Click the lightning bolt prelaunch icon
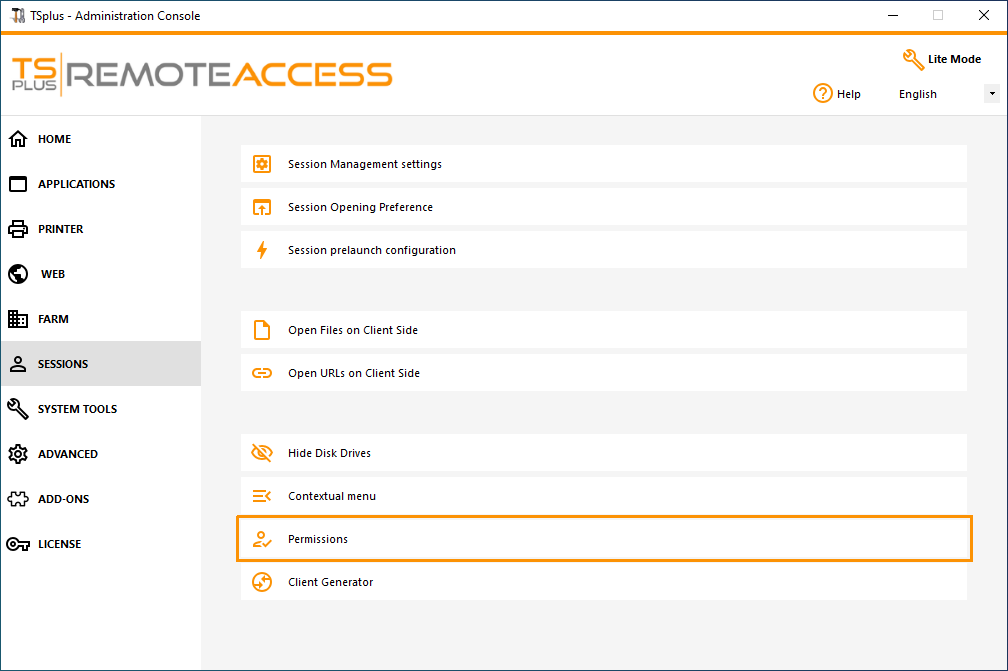 262,250
